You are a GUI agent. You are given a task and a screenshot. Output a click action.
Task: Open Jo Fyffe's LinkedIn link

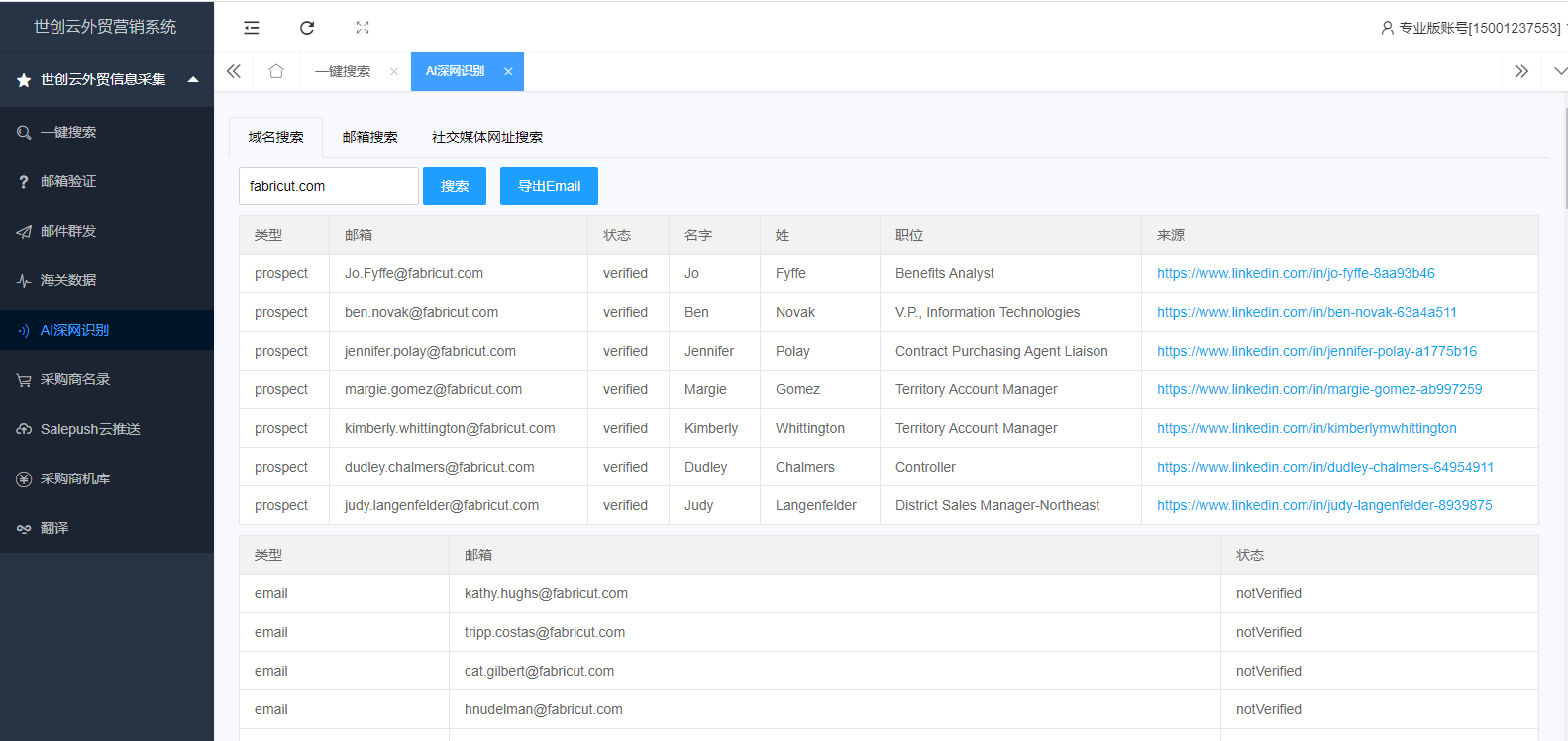1296,273
